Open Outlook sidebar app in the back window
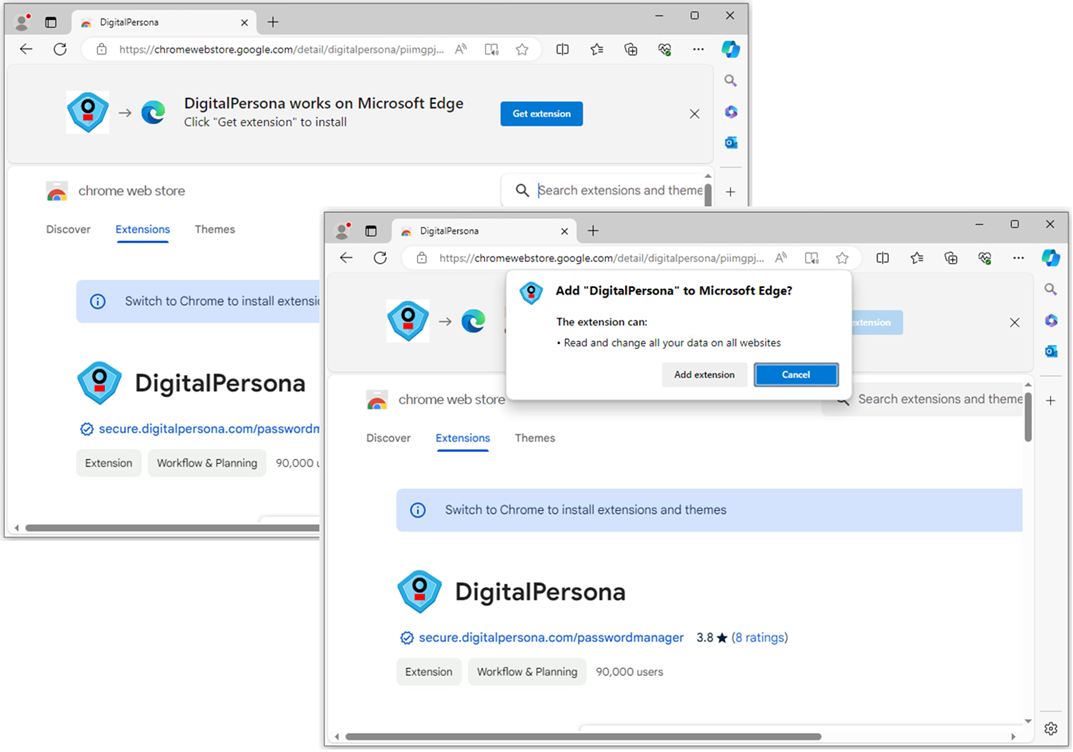Viewport: 1073px width, 752px height. click(731, 142)
